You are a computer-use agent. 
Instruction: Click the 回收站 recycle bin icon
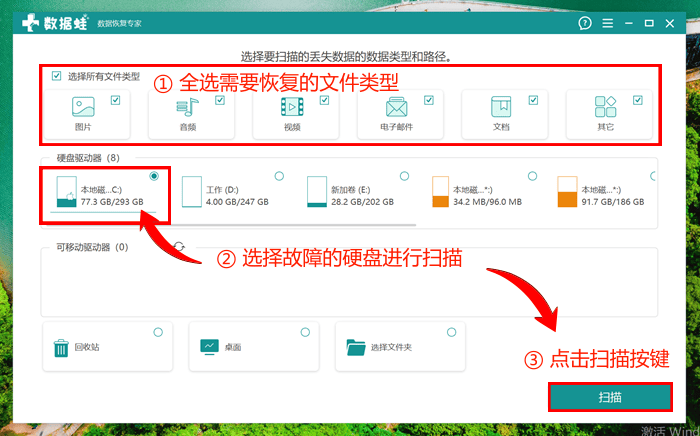click(x=61, y=347)
